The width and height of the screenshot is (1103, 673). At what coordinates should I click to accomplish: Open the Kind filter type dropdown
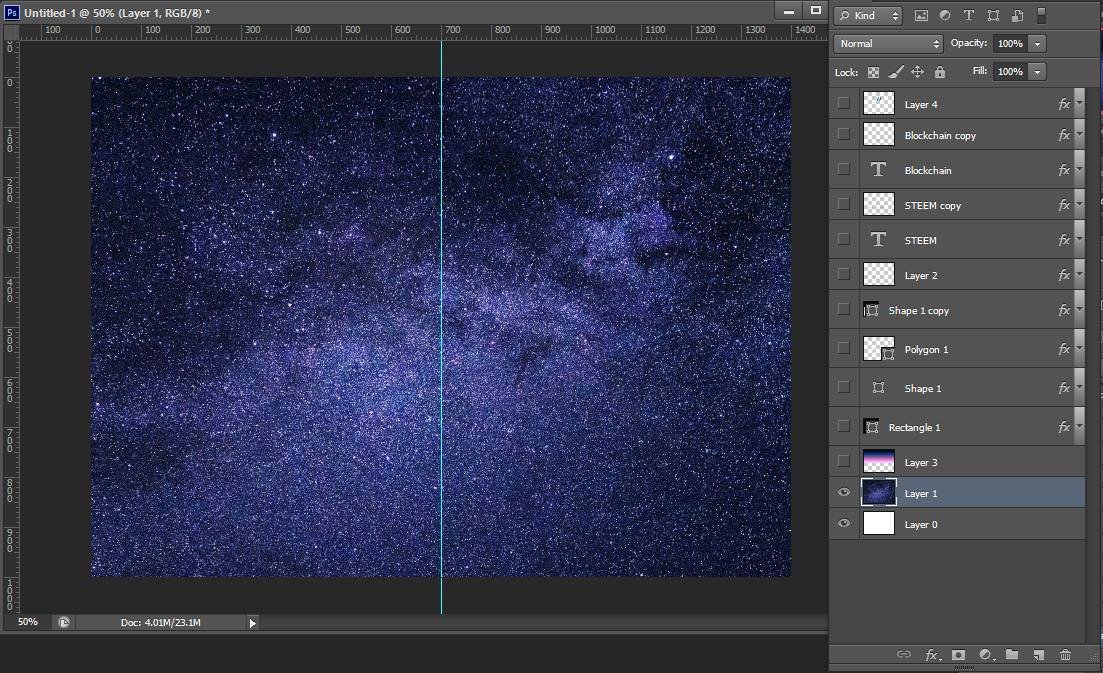coord(868,16)
